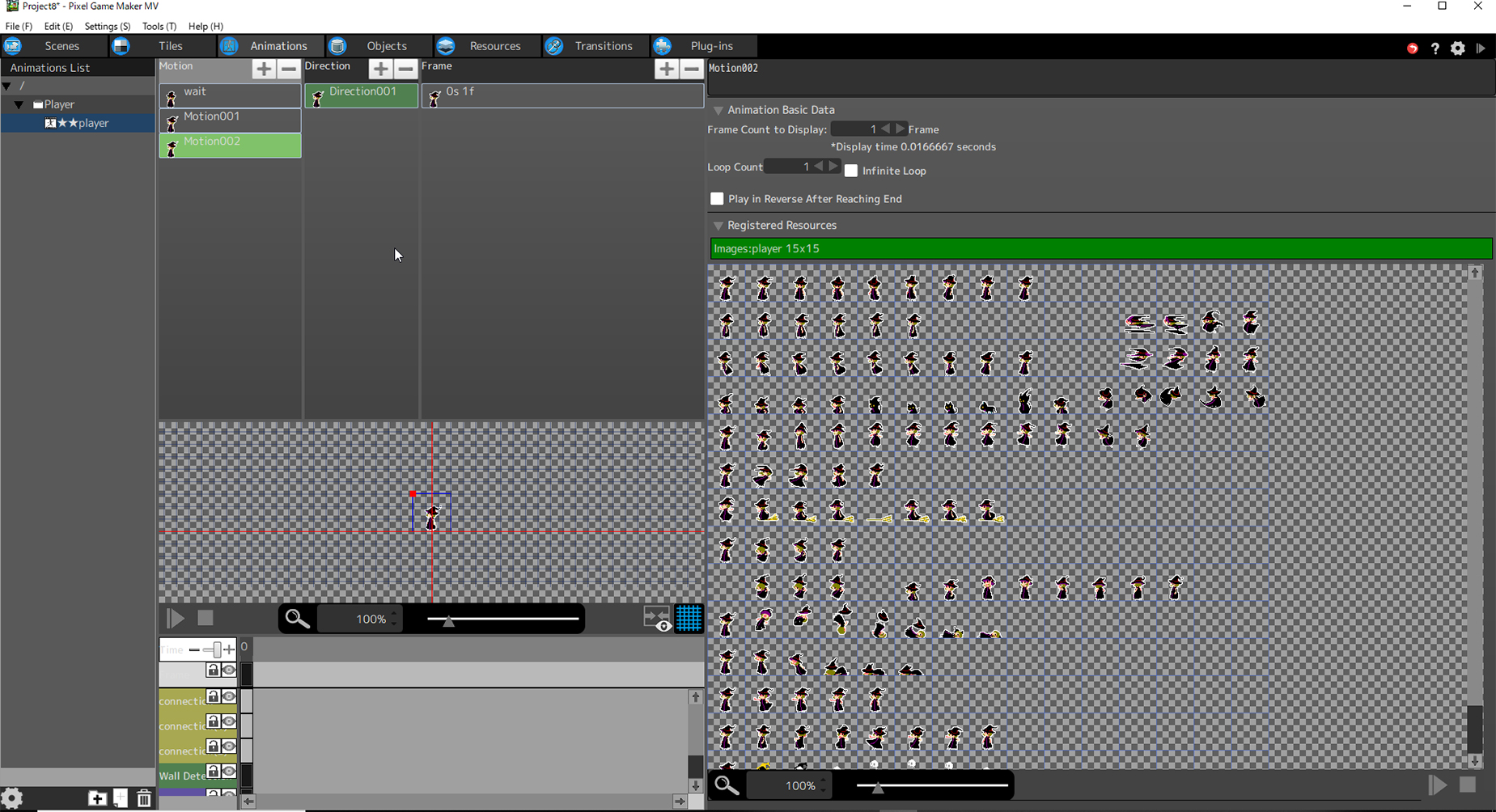
Task: Collapse the Animation Basic Data section
Action: [718, 110]
